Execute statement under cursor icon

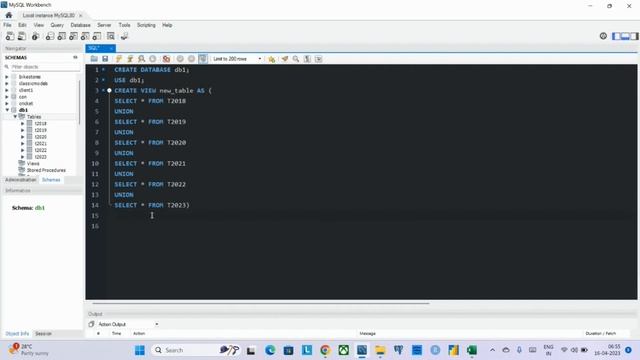(130, 59)
